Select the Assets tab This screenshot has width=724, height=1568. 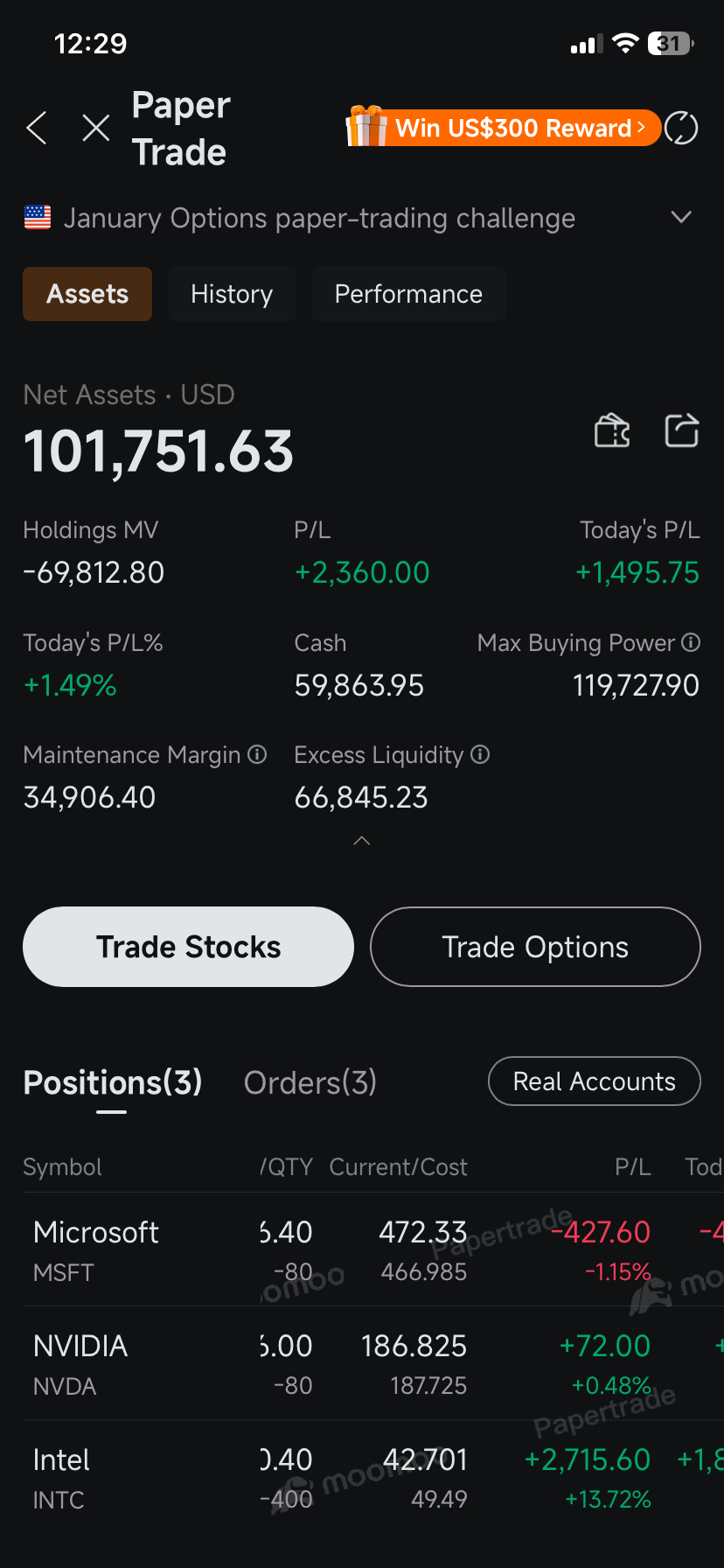(x=87, y=294)
